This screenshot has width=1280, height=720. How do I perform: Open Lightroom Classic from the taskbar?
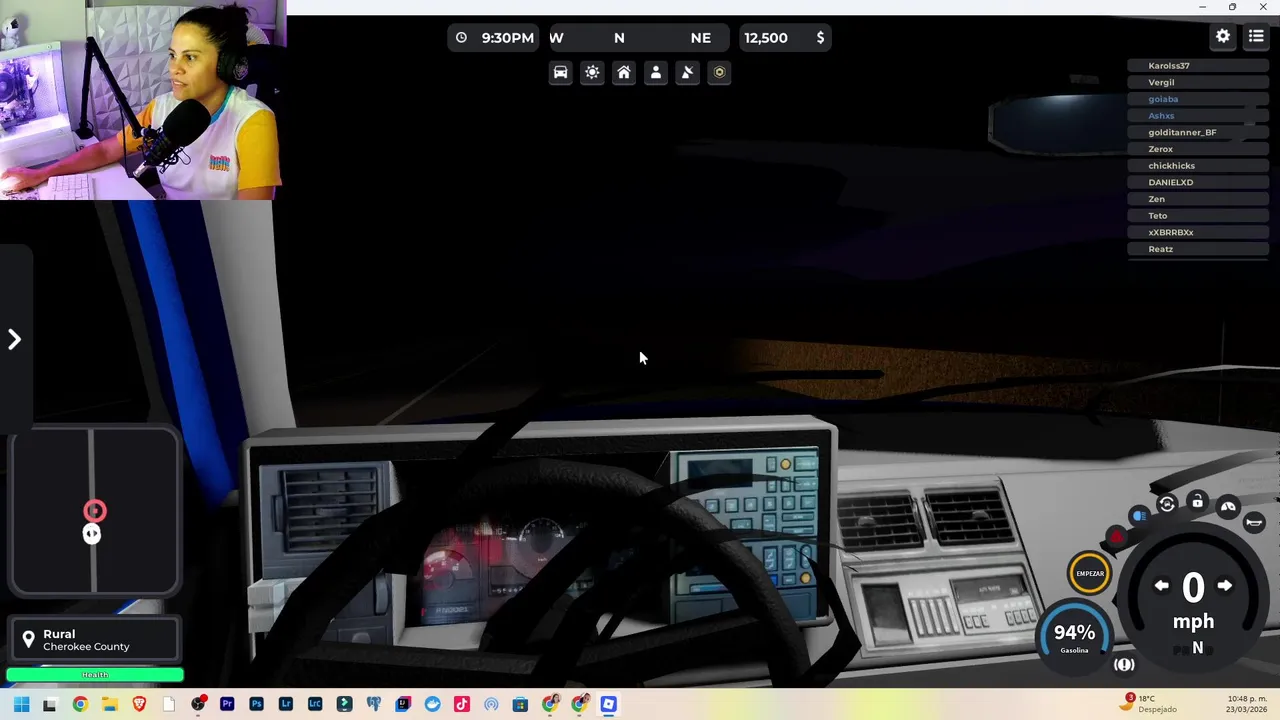[x=315, y=704]
